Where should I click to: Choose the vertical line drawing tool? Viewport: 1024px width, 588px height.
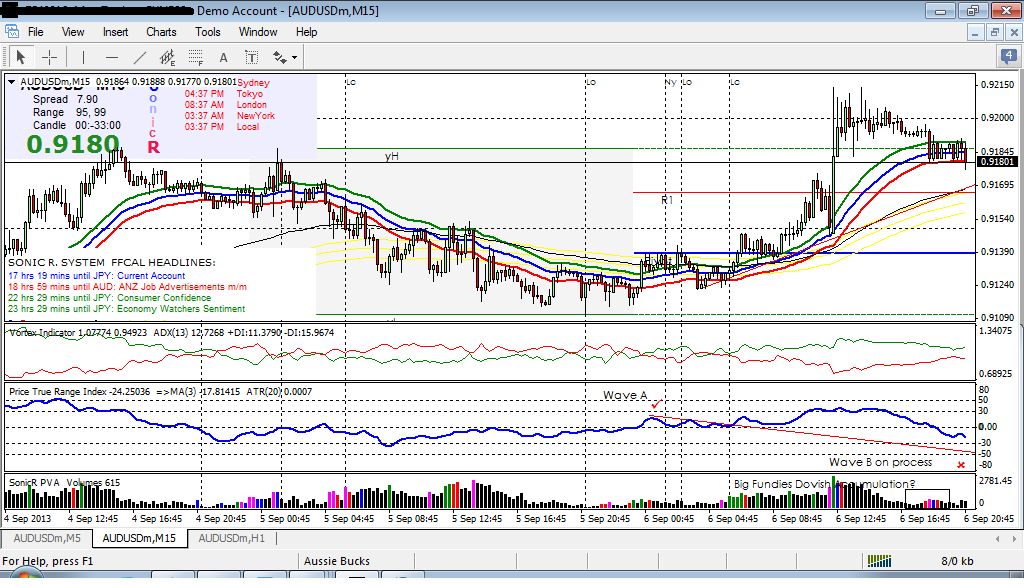pos(83,57)
